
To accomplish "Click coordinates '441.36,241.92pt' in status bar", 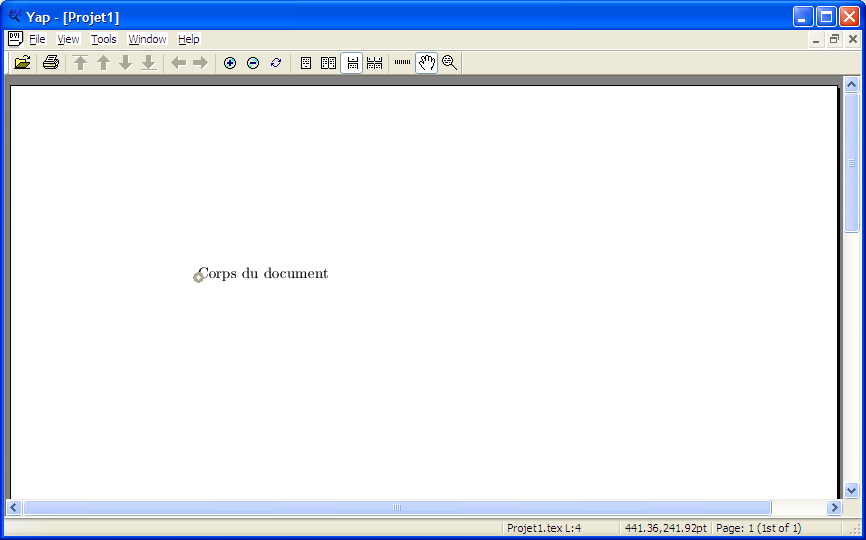I will (666, 528).
